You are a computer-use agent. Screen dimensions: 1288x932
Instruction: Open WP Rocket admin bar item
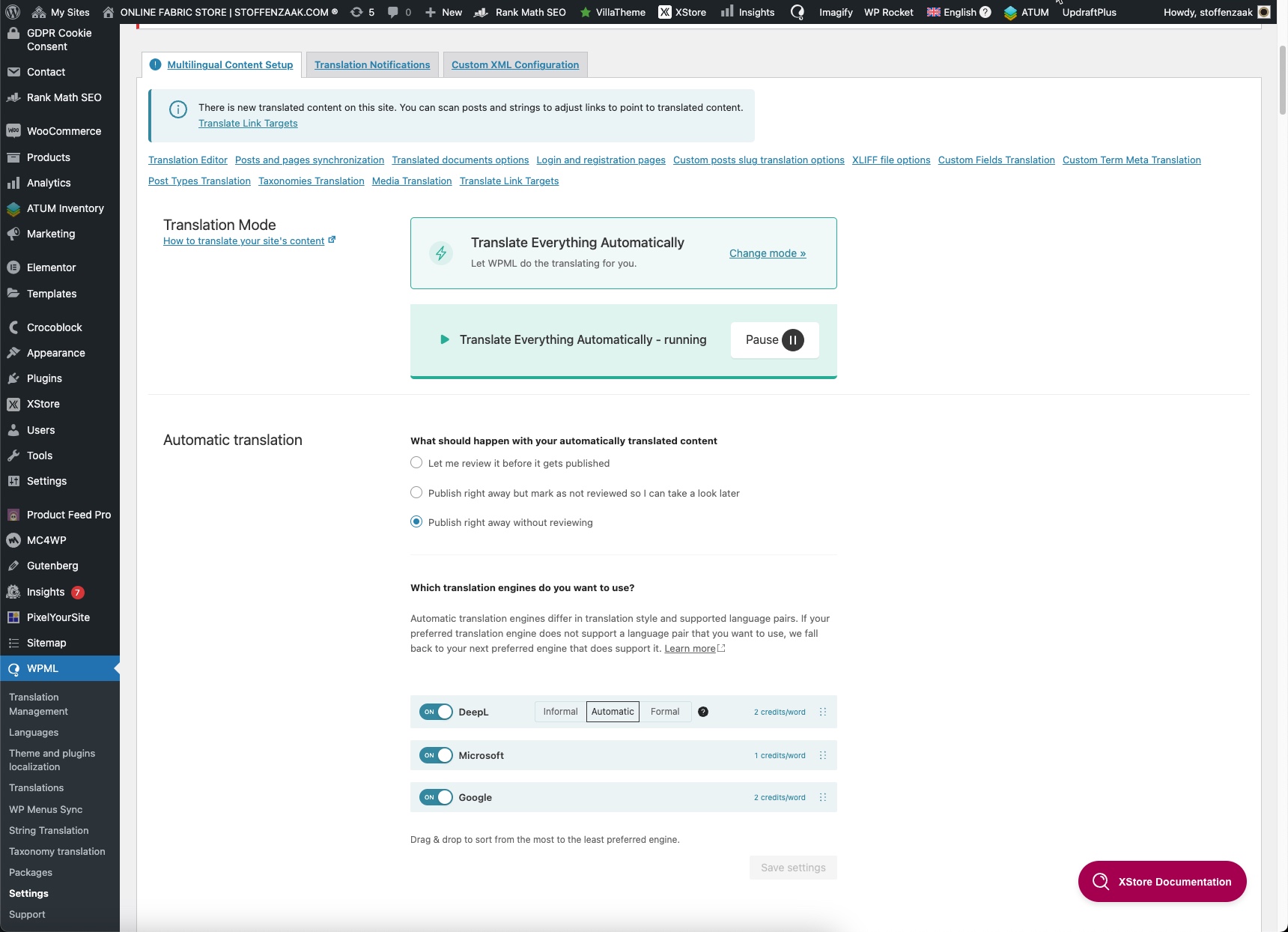888,12
